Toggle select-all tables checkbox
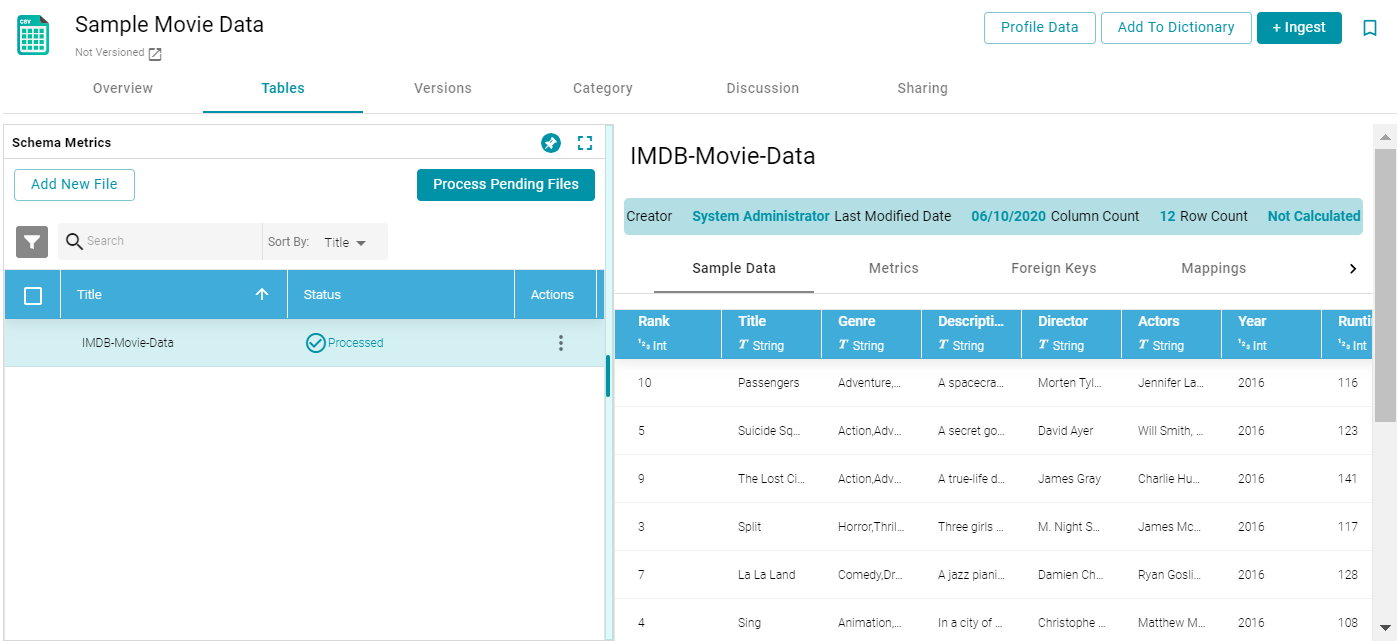 pyautogui.click(x=33, y=295)
